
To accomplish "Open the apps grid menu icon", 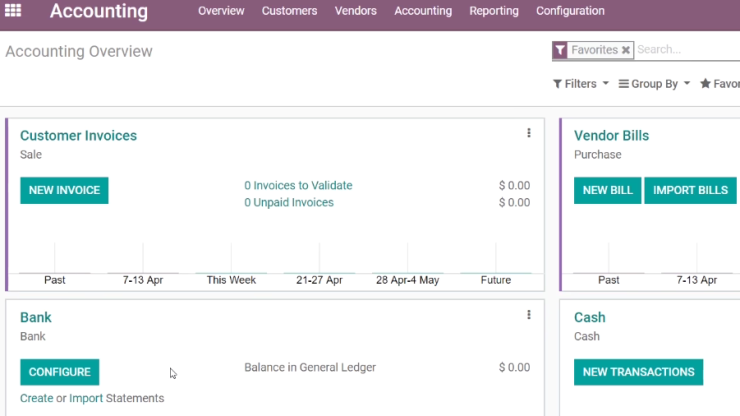I will (13, 10).
